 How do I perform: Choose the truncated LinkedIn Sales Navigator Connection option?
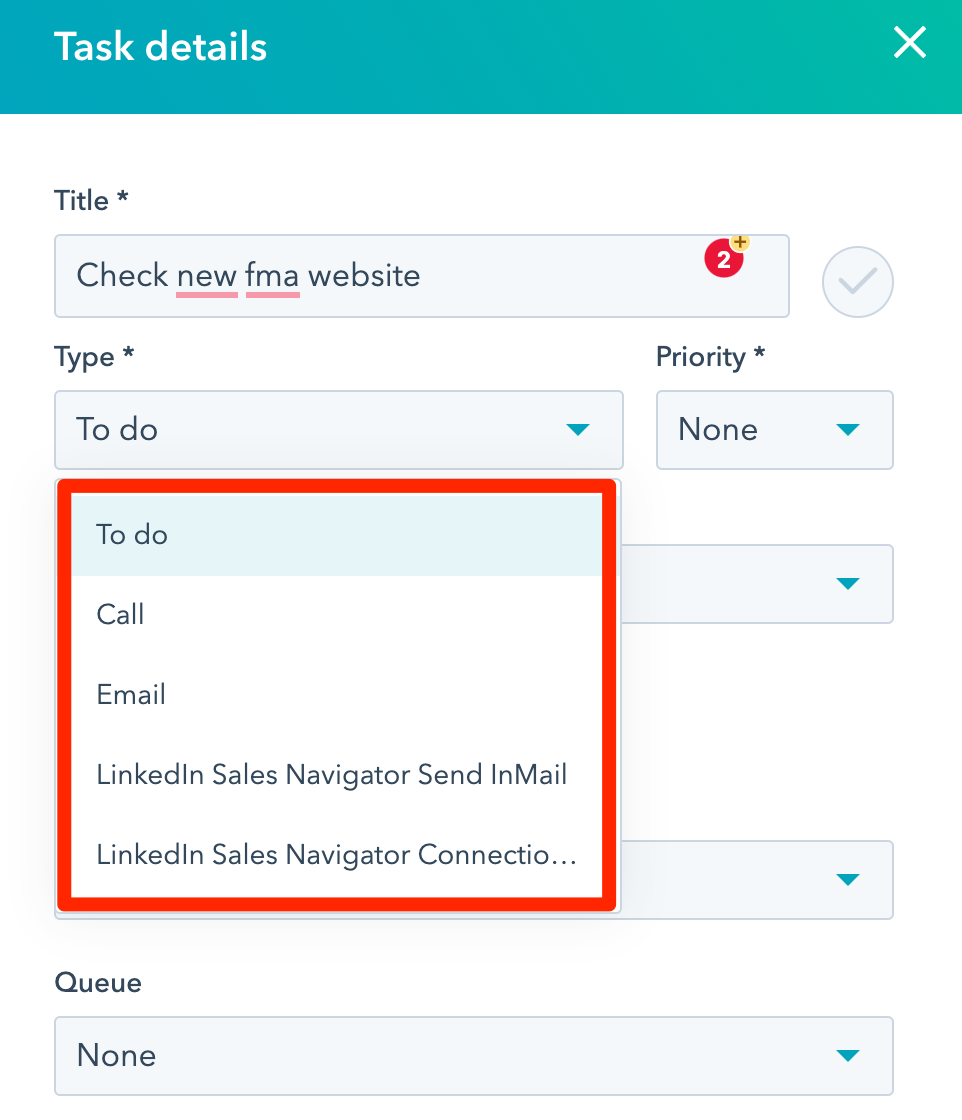[x=336, y=855]
